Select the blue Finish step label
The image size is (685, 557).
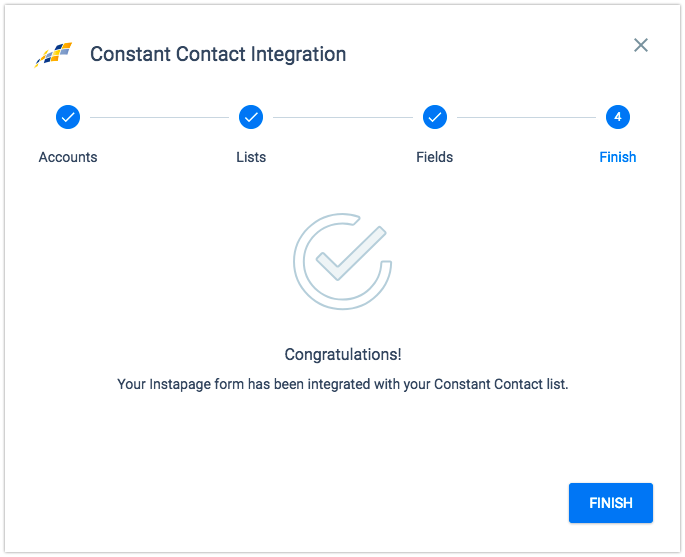[x=618, y=157]
